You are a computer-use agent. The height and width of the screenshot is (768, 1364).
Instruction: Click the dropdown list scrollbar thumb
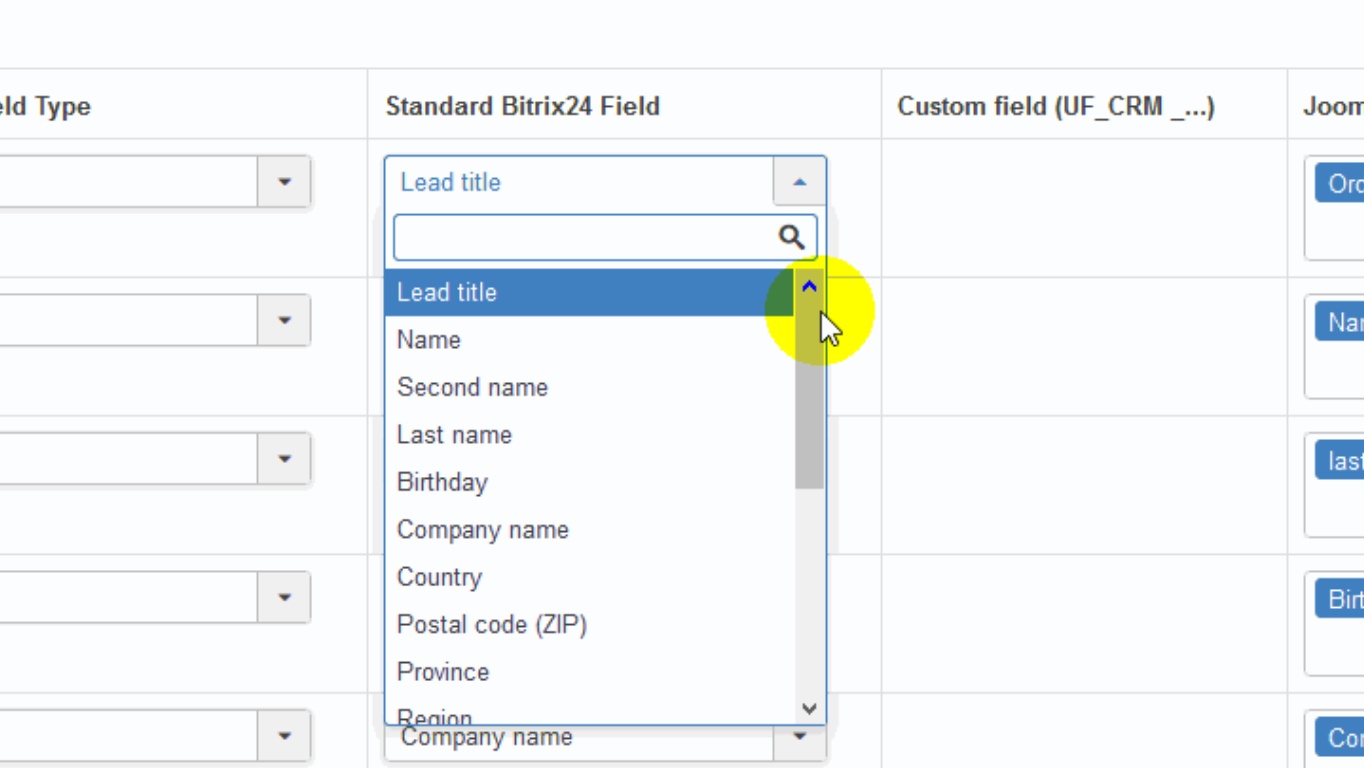point(809,400)
